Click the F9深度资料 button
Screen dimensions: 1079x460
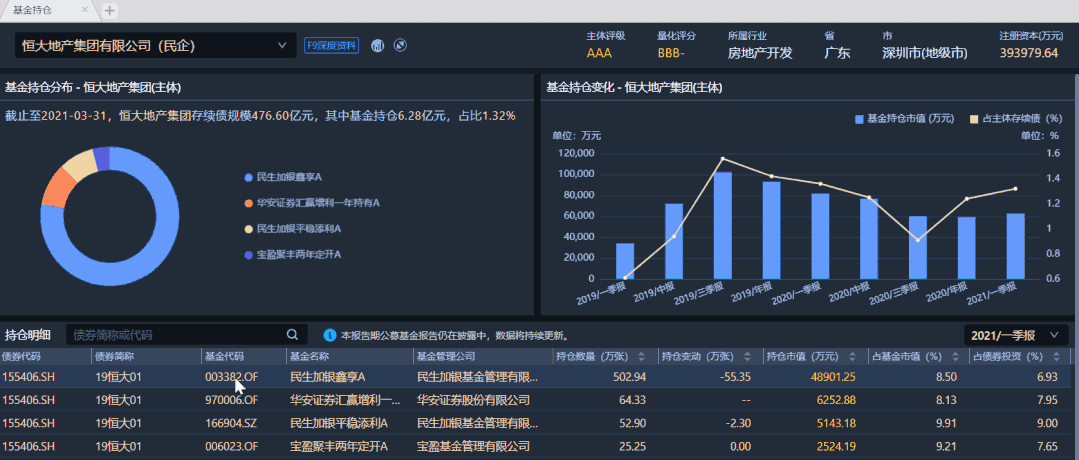(x=332, y=45)
